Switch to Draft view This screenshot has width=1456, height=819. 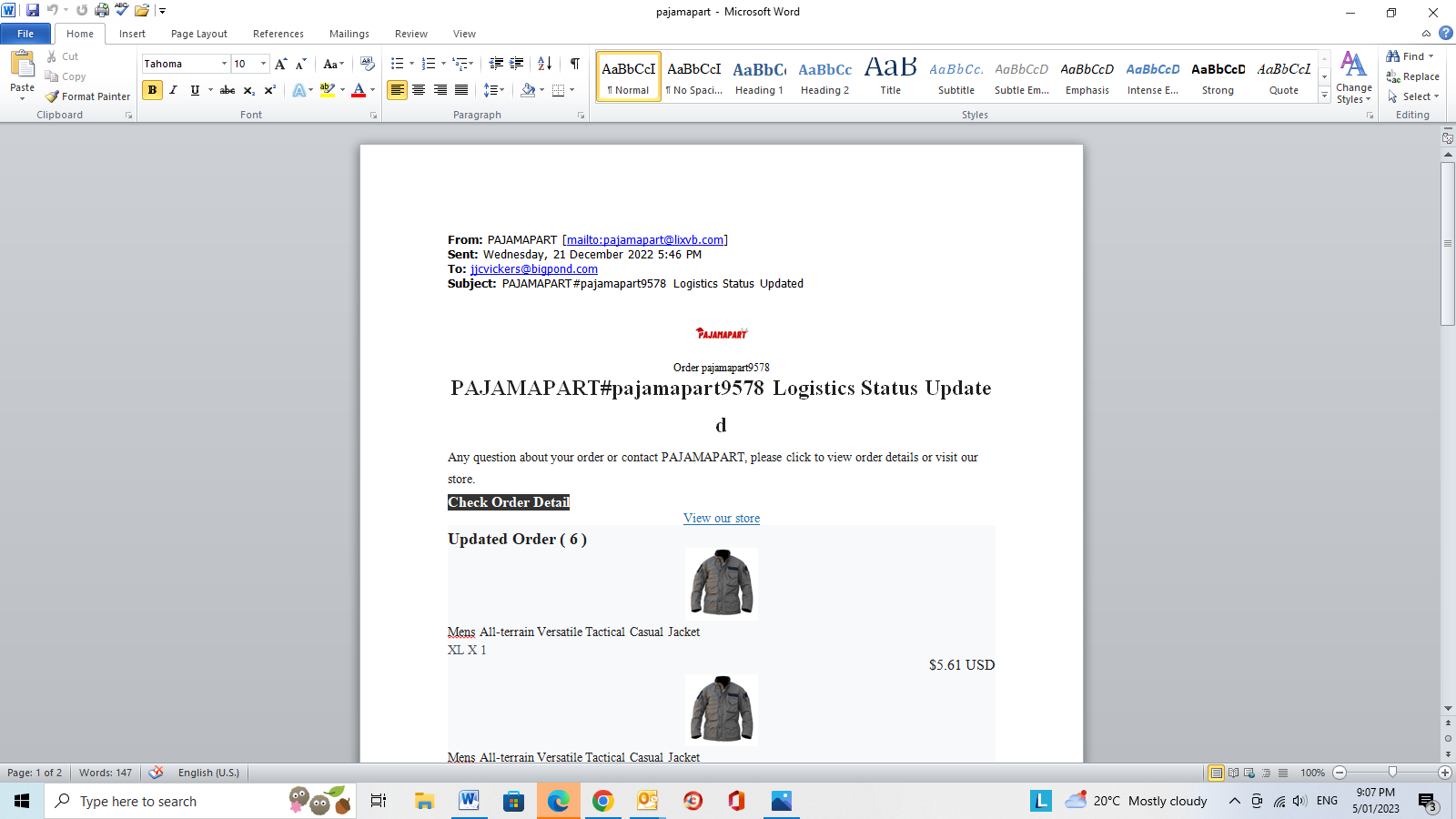click(1283, 773)
